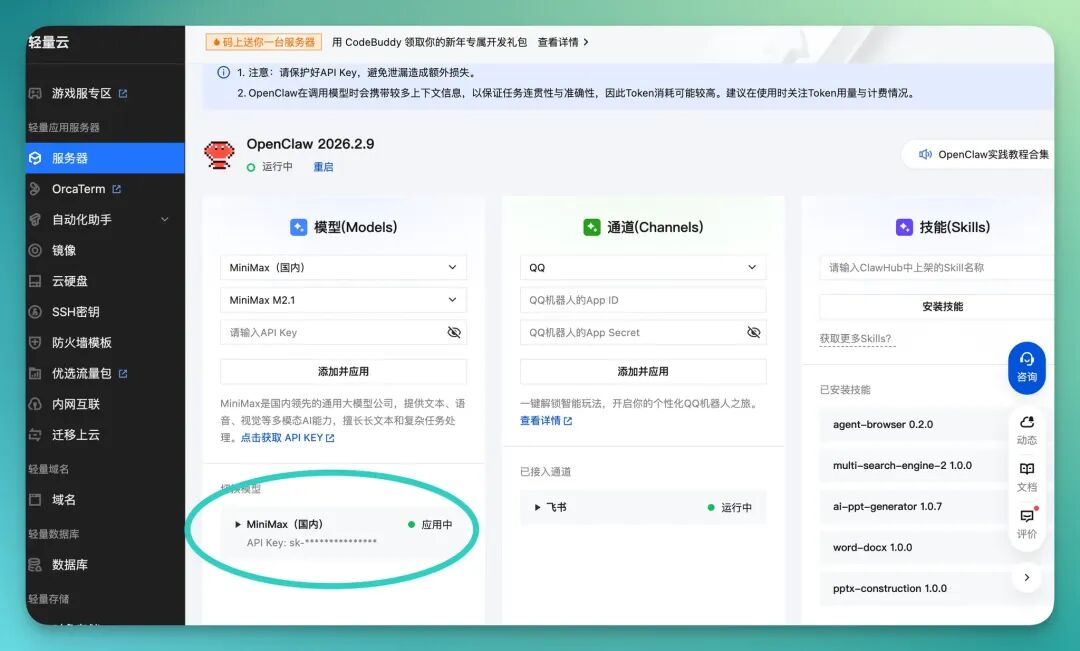Open the 查看详情 link under Channels

pos(546,421)
